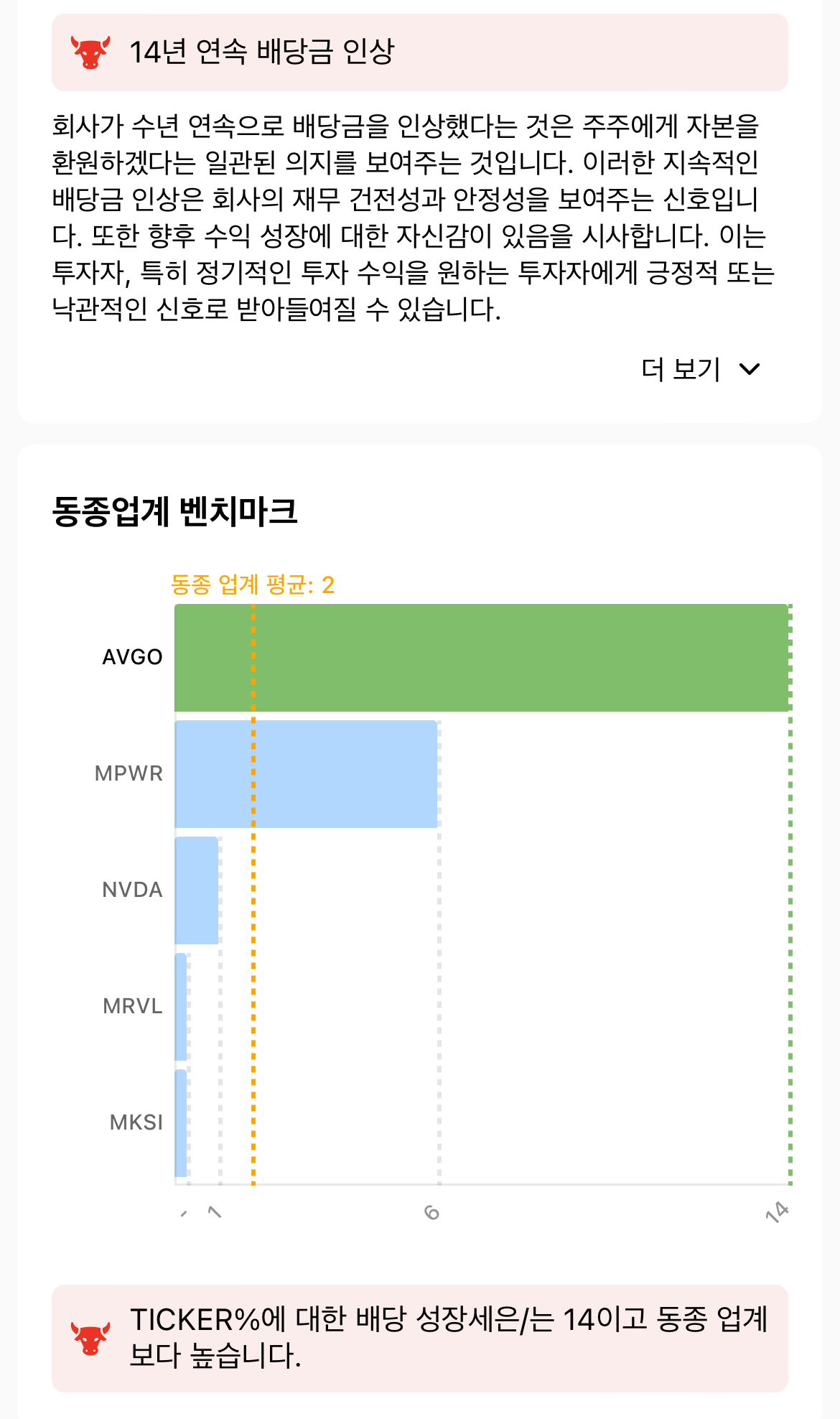Click the AVGO ticker label
Screen dimensions: 840x1419
(132, 657)
